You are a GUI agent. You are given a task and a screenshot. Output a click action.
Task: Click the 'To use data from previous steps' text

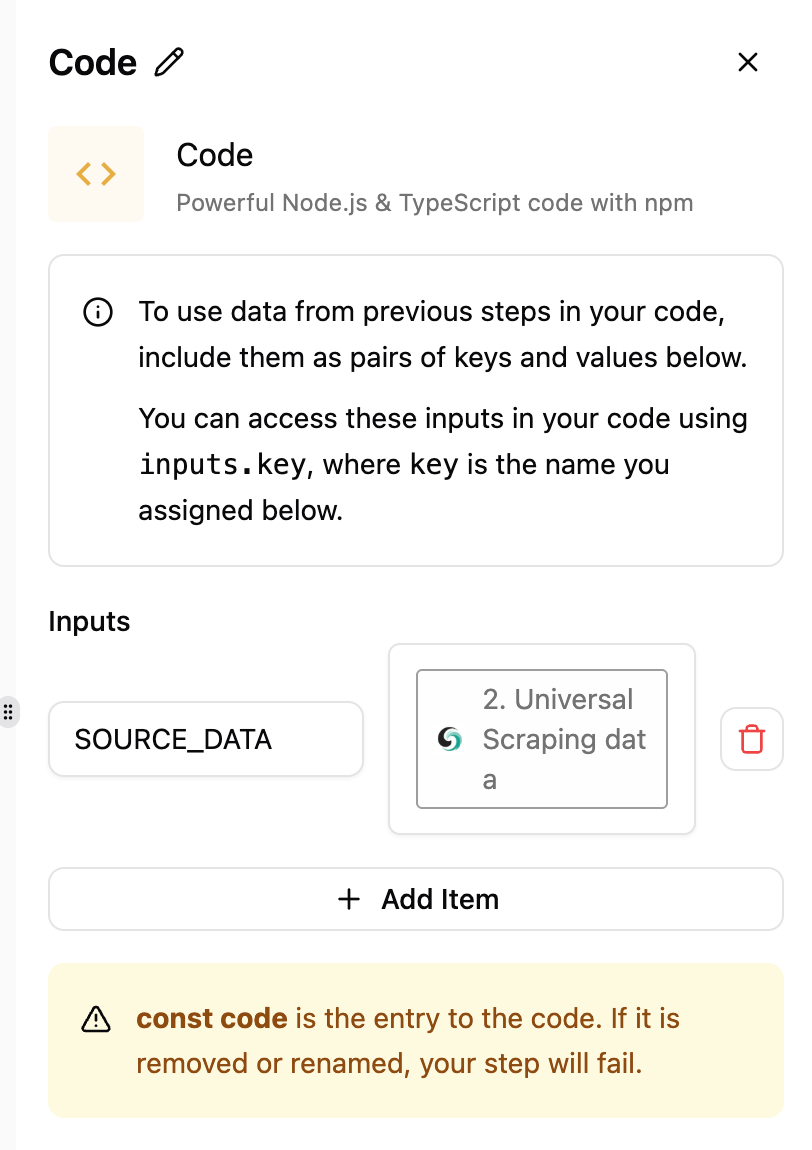click(x=430, y=312)
